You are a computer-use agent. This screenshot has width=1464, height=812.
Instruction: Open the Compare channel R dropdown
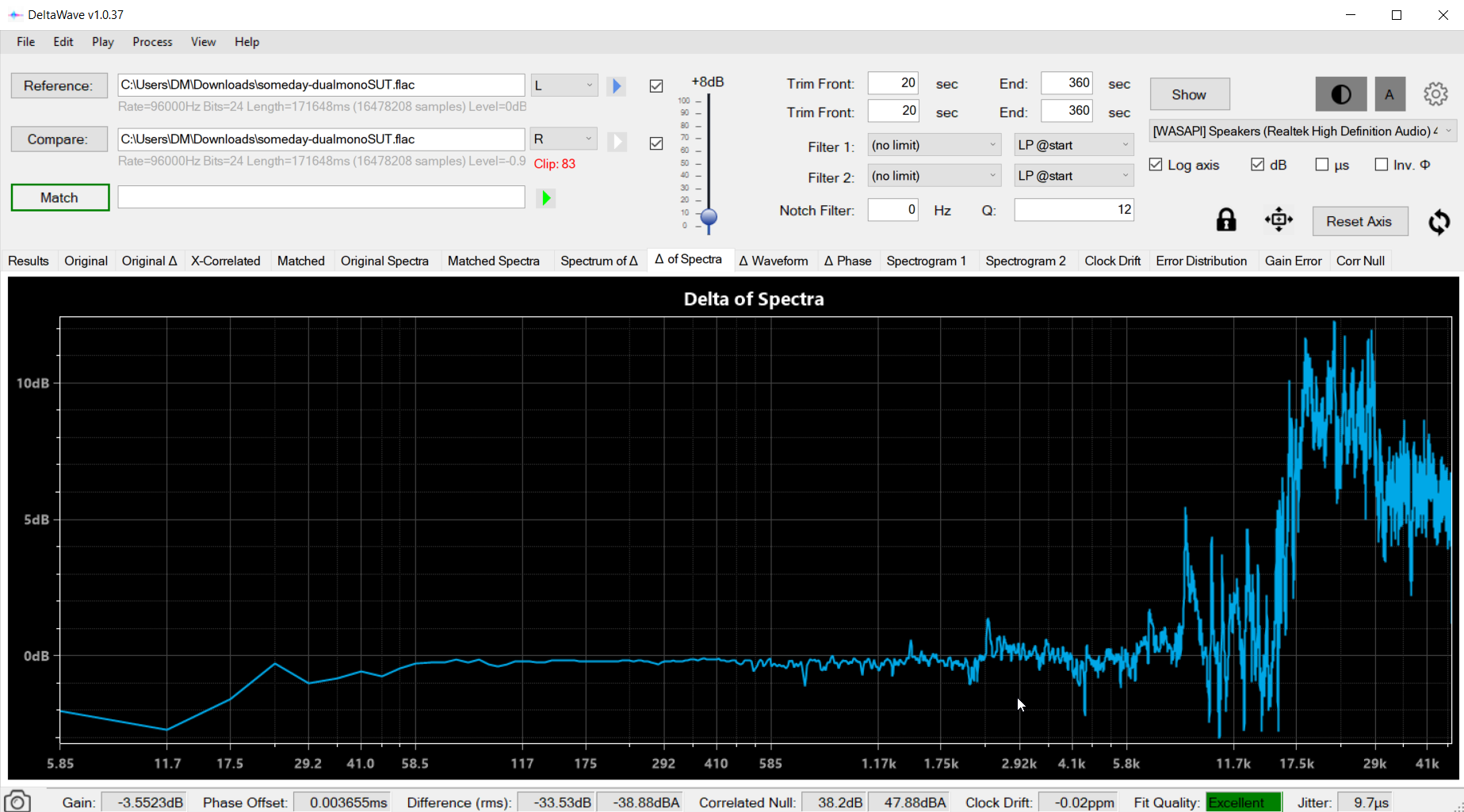pyautogui.click(x=564, y=139)
